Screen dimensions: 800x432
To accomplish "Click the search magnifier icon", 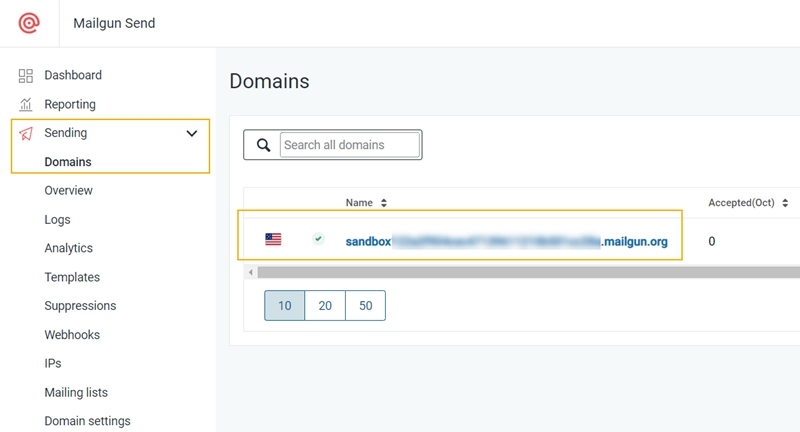I will (263, 145).
